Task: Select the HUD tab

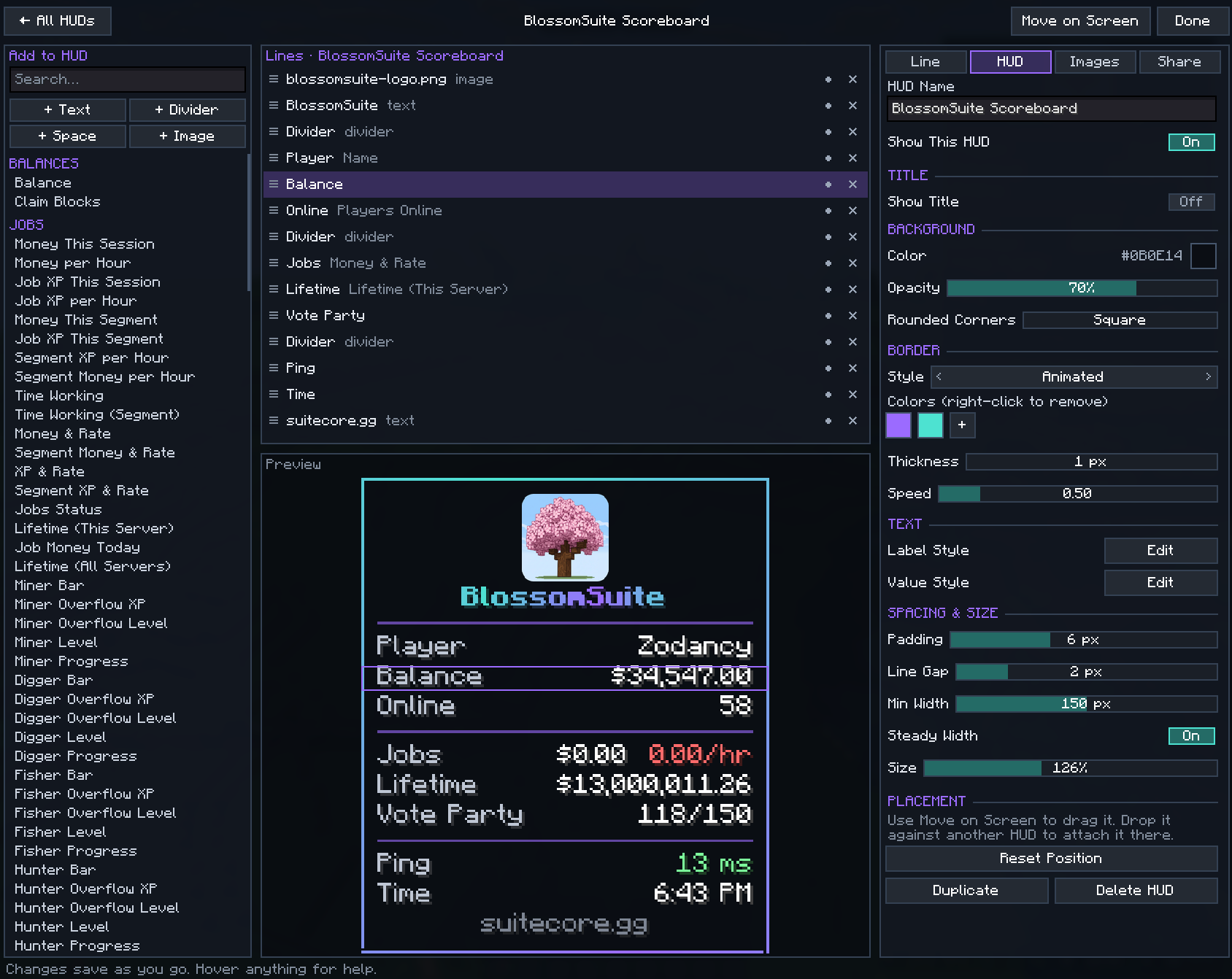Action: (1010, 62)
